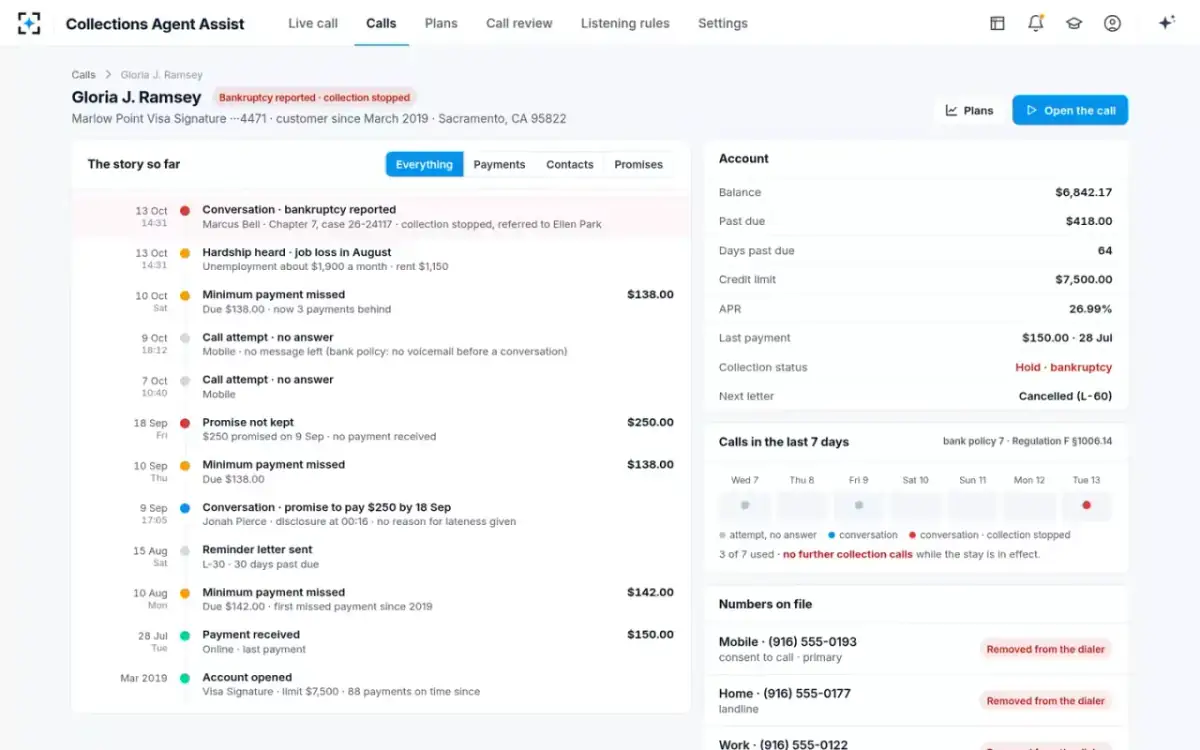The height and width of the screenshot is (750, 1200).
Task: Select the 10 Aug Minimum payment missed entry
Action: [x=381, y=599]
